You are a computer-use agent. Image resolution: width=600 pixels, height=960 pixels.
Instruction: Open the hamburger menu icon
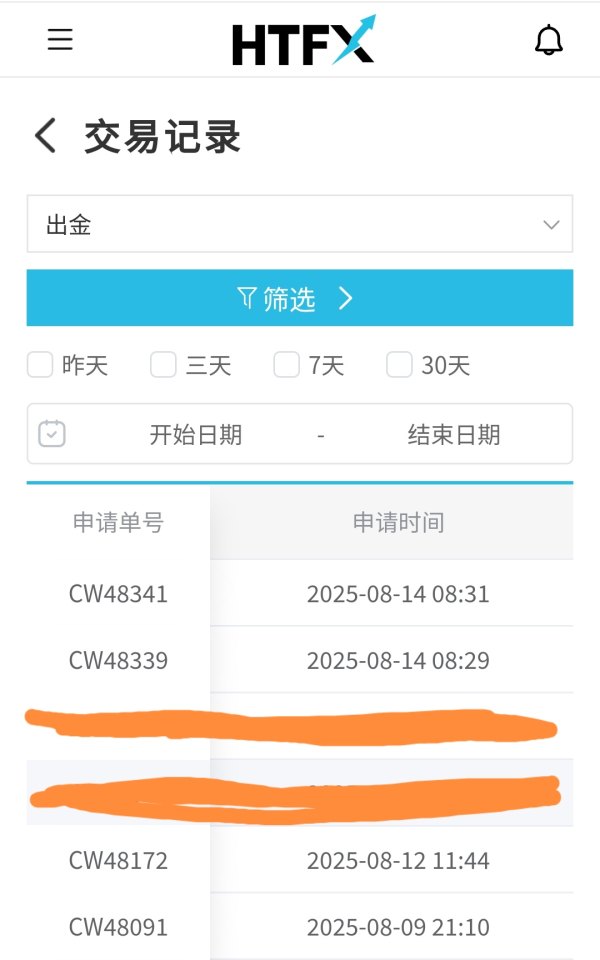(x=60, y=39)
